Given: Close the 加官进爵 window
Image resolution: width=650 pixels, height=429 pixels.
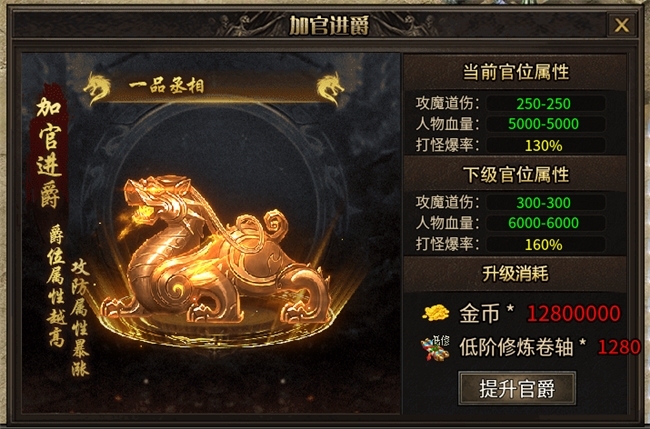Looking at the screenshot, I should (x=621, y=25).
